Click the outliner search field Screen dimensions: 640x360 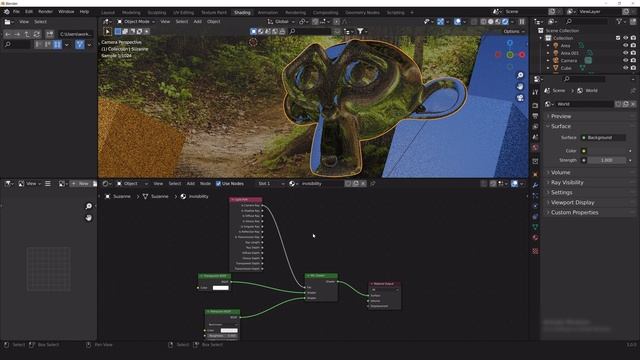click(x=588, y=22)
